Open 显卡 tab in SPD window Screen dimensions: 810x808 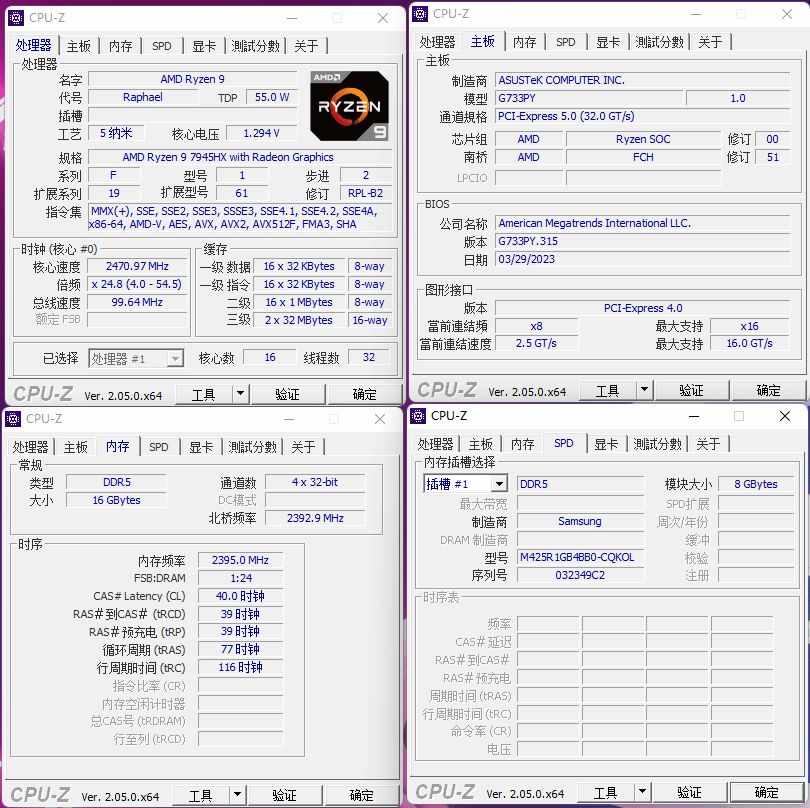click(606, 444)
